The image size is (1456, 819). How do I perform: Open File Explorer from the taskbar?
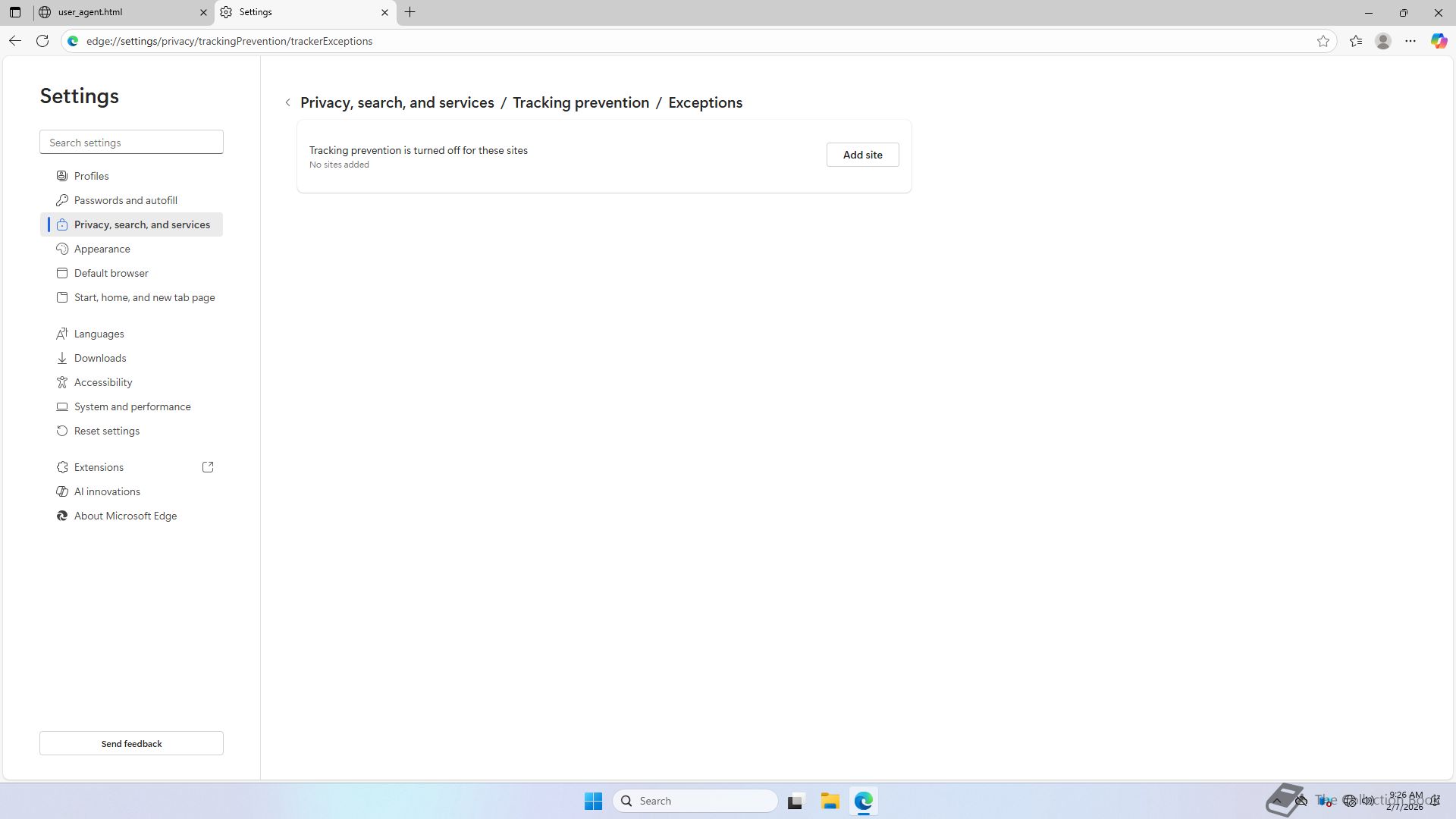[x=830, y=801]
